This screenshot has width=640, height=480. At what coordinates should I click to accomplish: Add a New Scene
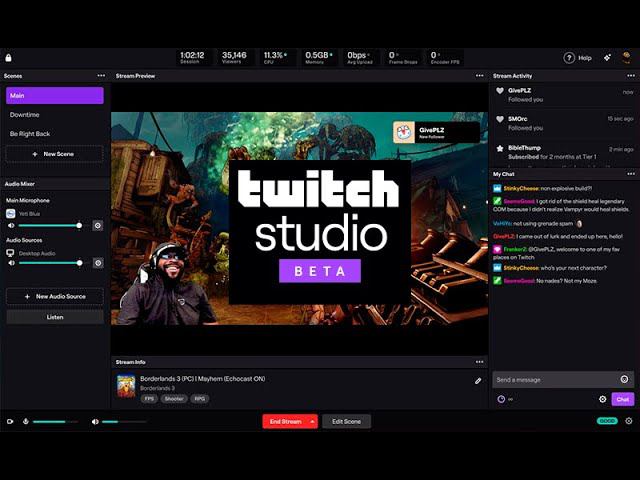pos(55,154)
